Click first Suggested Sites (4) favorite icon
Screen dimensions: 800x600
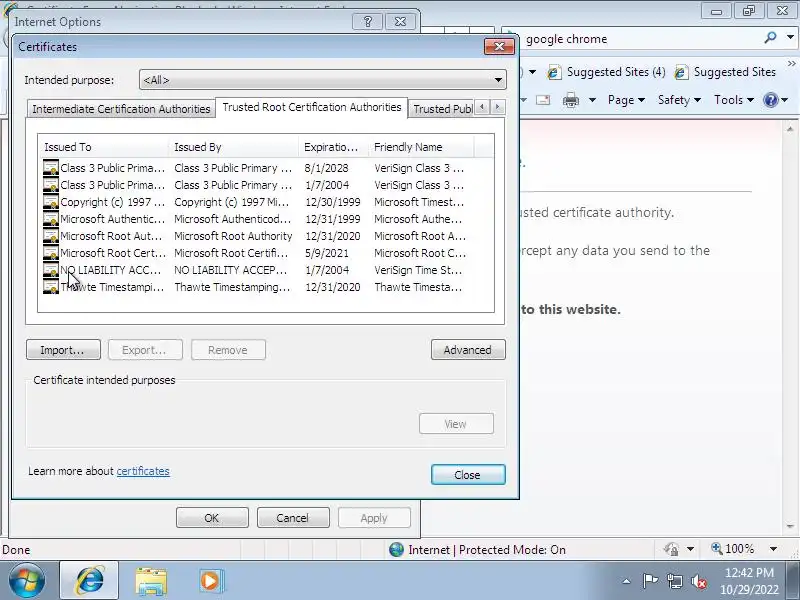(554, 72)
